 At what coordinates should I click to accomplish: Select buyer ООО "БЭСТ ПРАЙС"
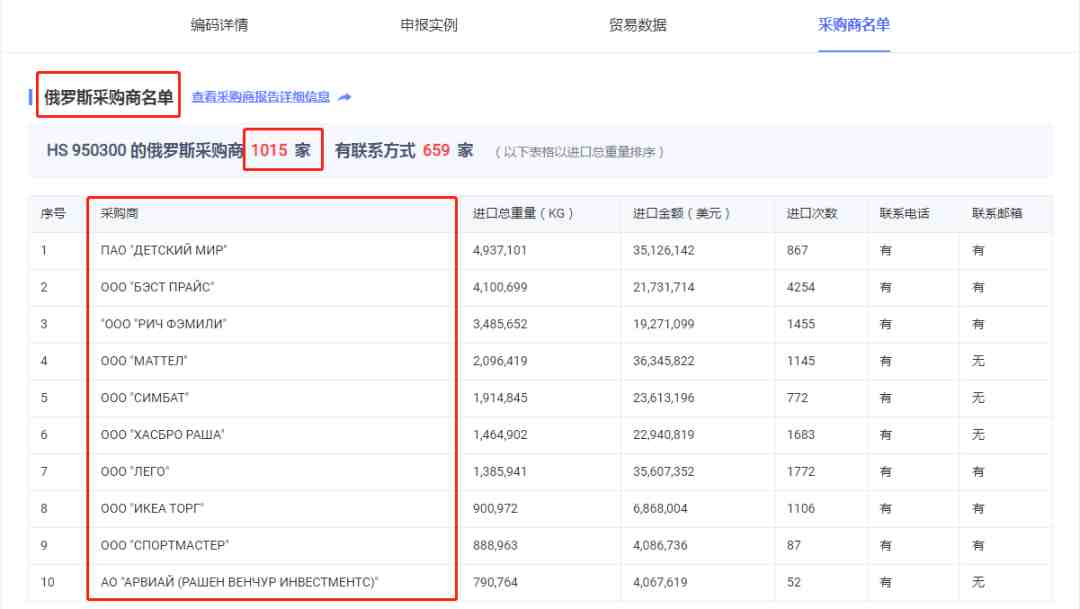tap(157, 287)
